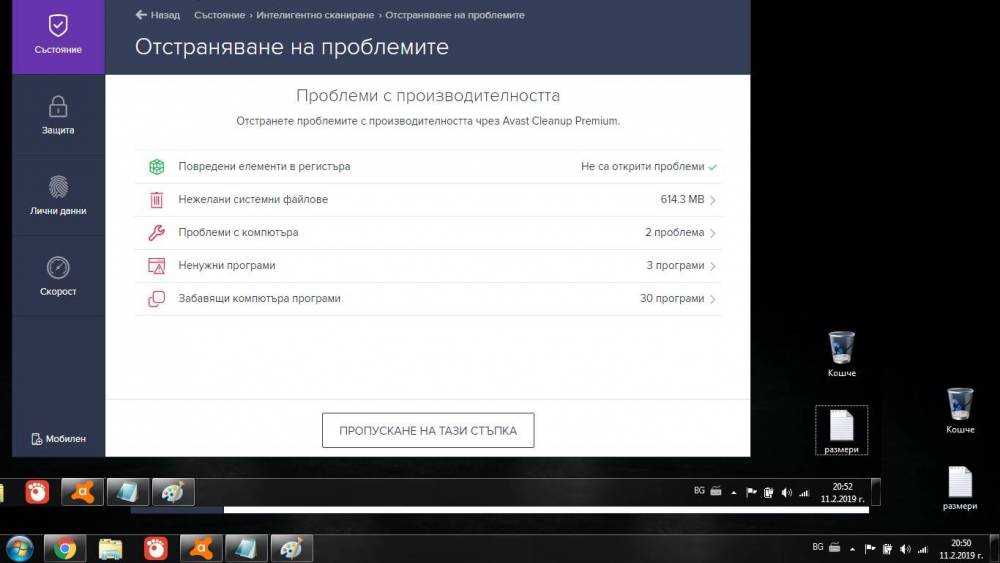Launch Google Chrome from the taskbar
Image resolution: width=1000 pixels, height=563 pixels.
pyautogui.click(x=64, y=549)
